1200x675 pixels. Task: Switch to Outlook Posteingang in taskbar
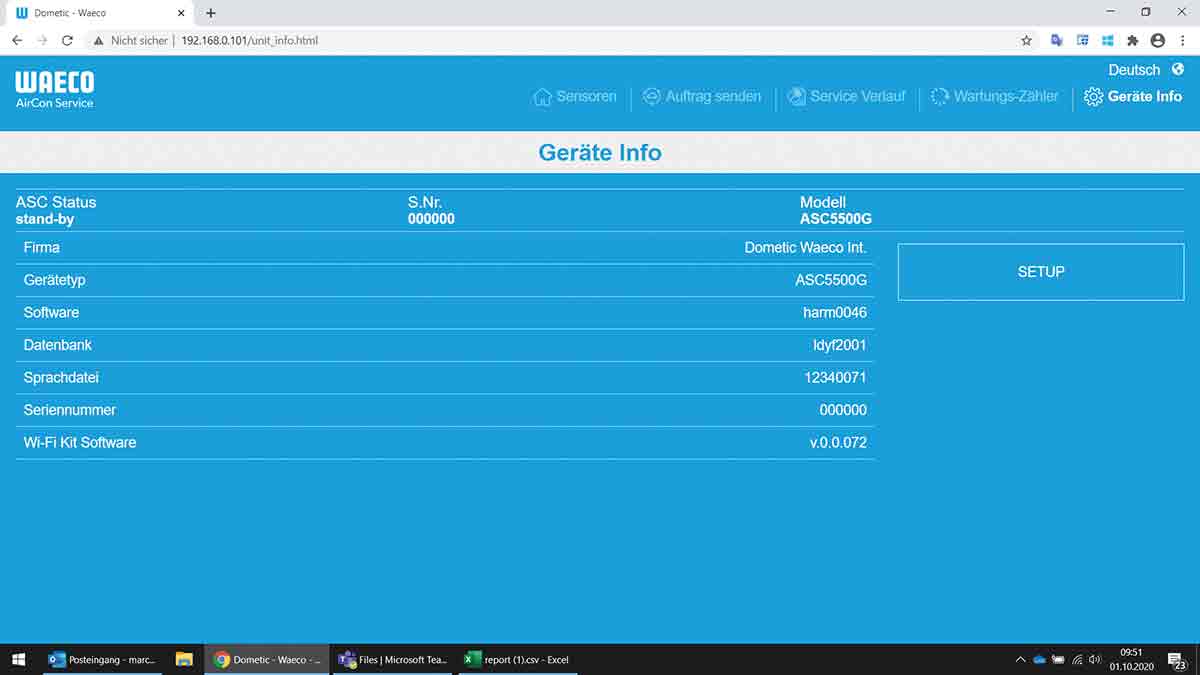(102, 659)
